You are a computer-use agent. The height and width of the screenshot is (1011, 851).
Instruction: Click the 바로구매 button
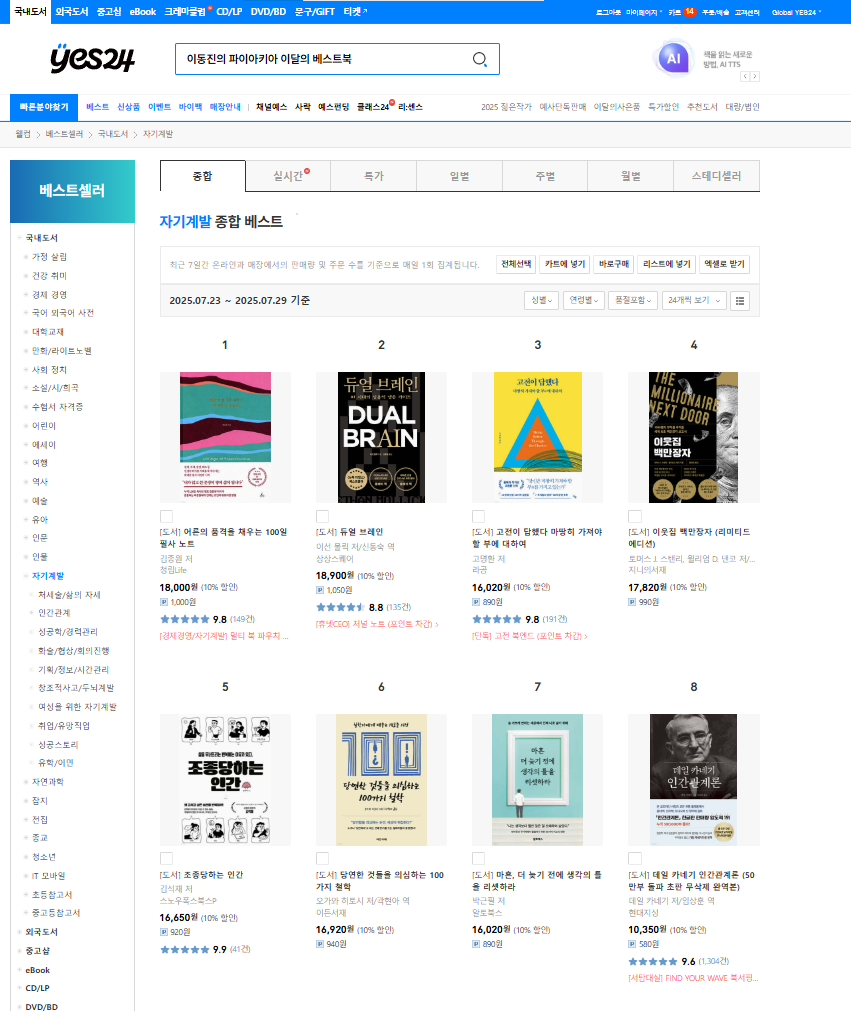coord(614,264)
